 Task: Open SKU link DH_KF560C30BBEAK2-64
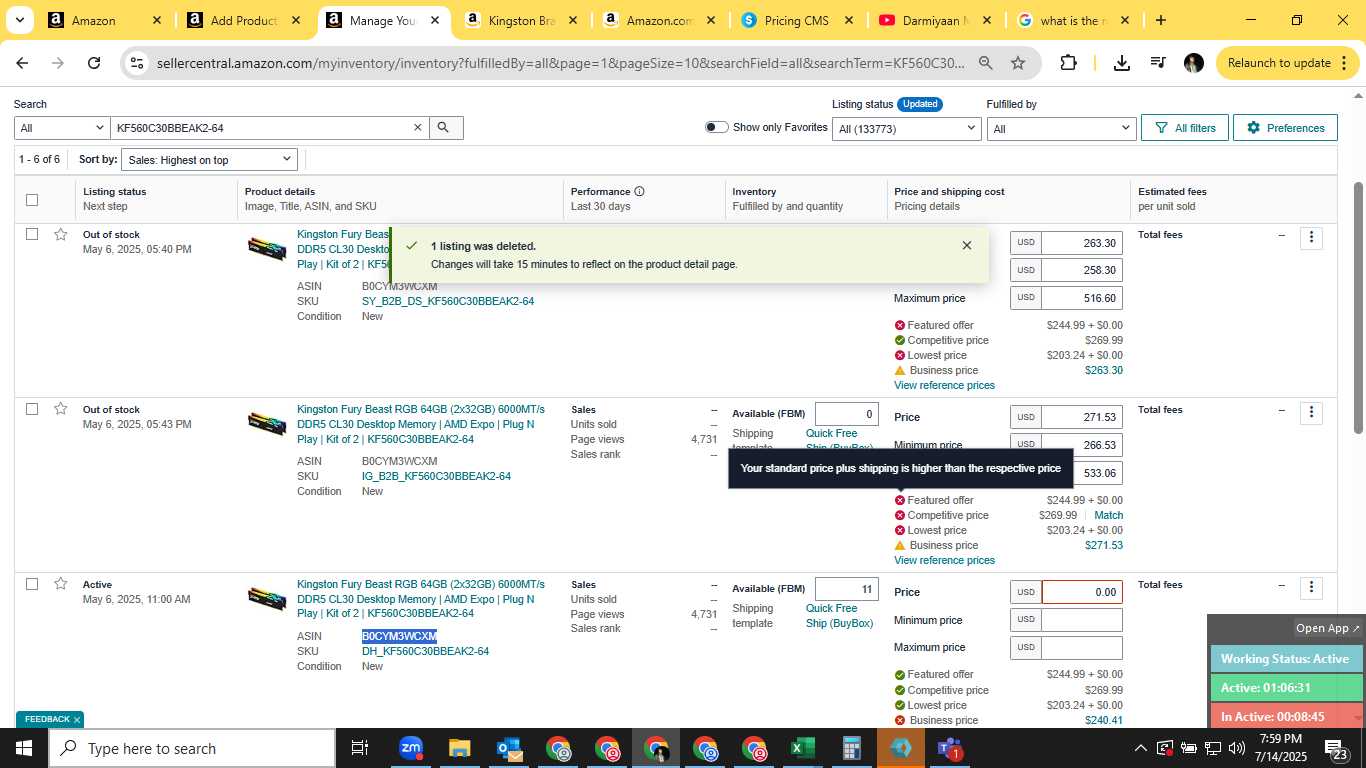click(425, 651)
